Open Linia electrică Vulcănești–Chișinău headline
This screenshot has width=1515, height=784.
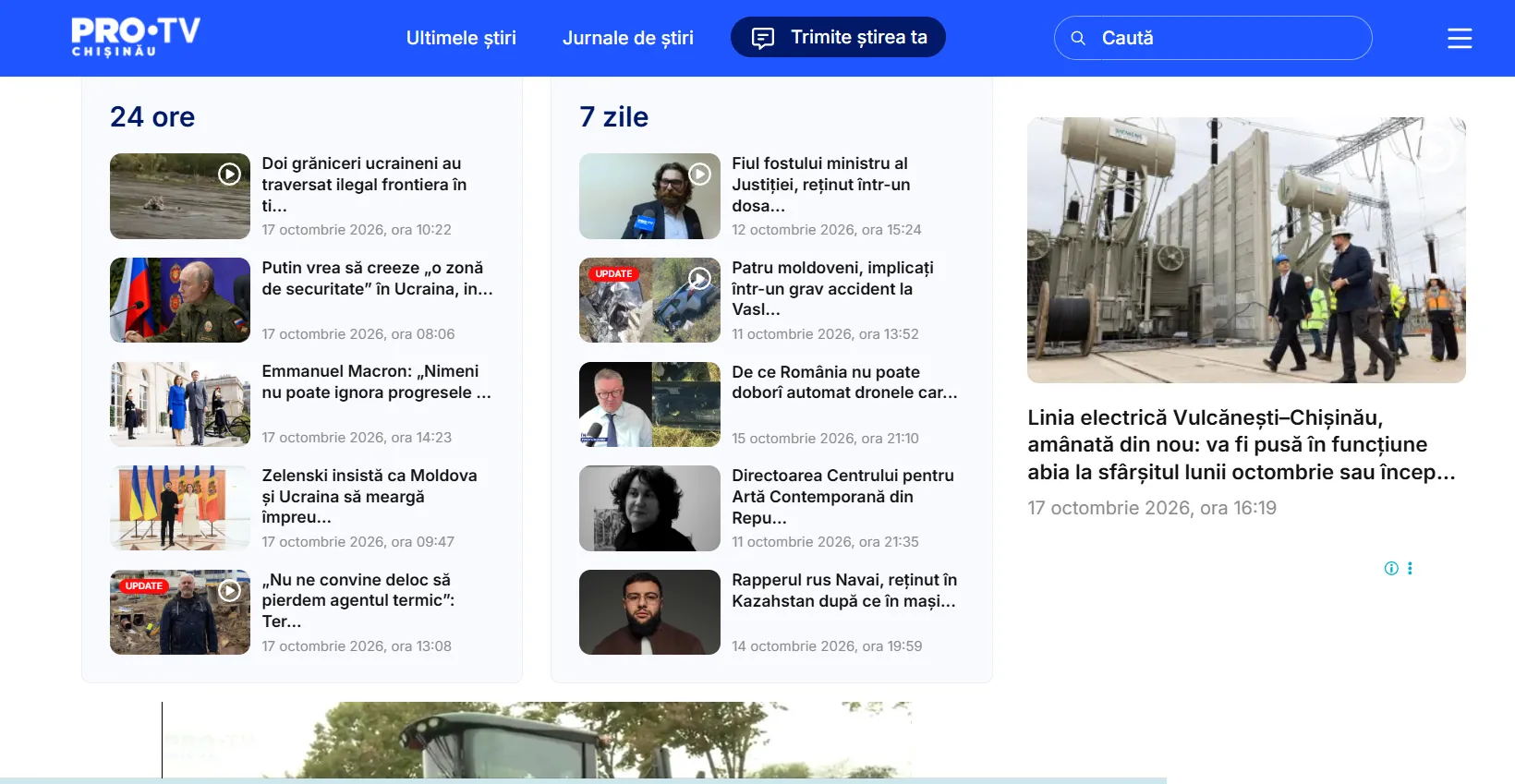[1242, 445]
